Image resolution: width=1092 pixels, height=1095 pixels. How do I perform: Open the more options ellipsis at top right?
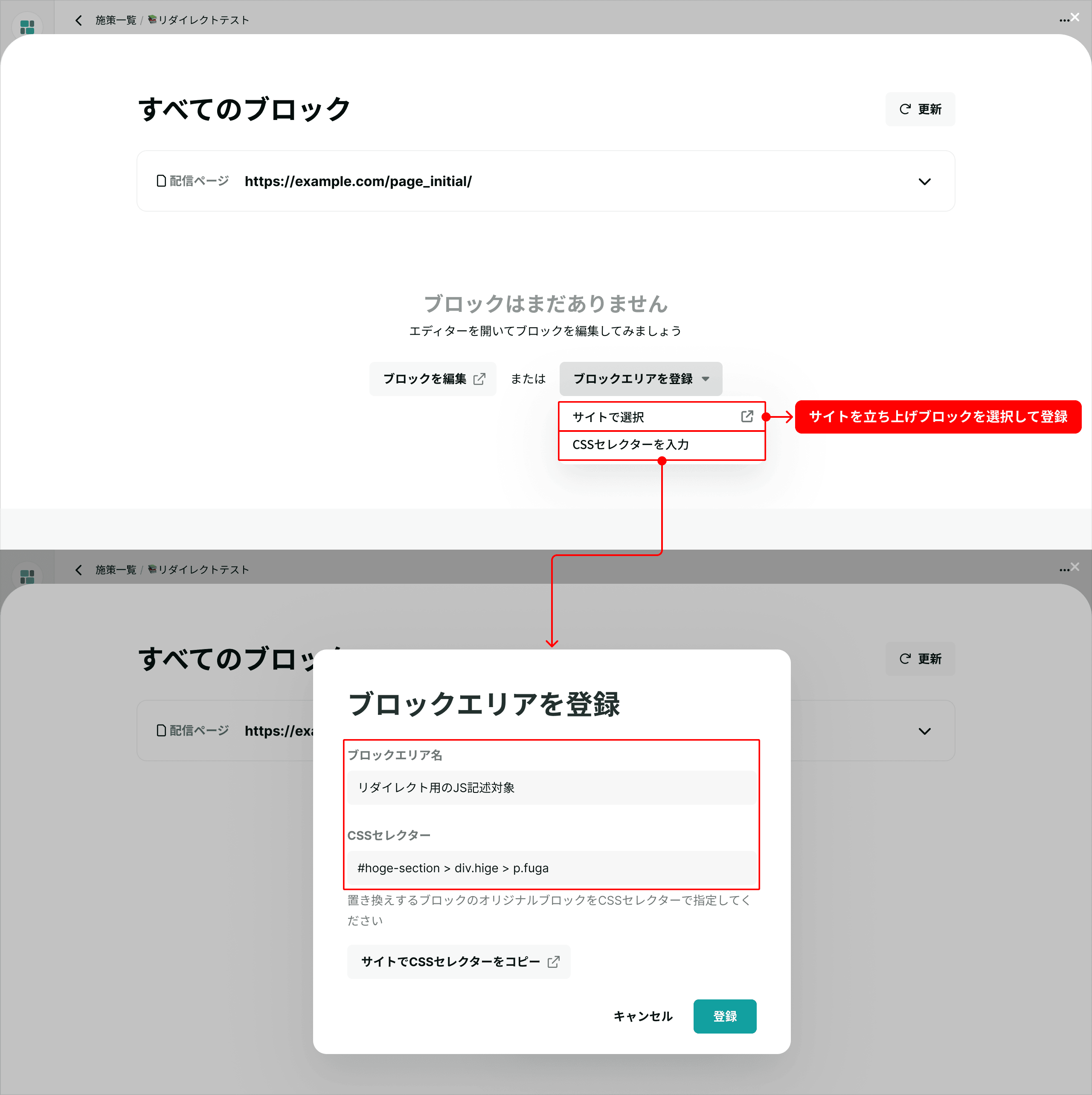[x=1064, y=20]
